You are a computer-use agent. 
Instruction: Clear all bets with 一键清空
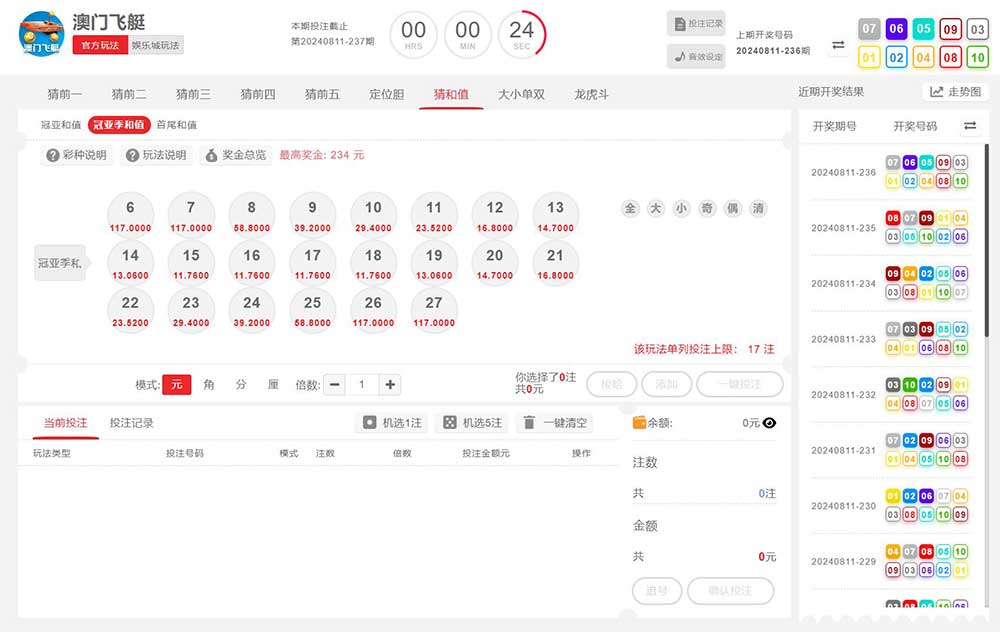pyautogui.click(x=554, y=423)
